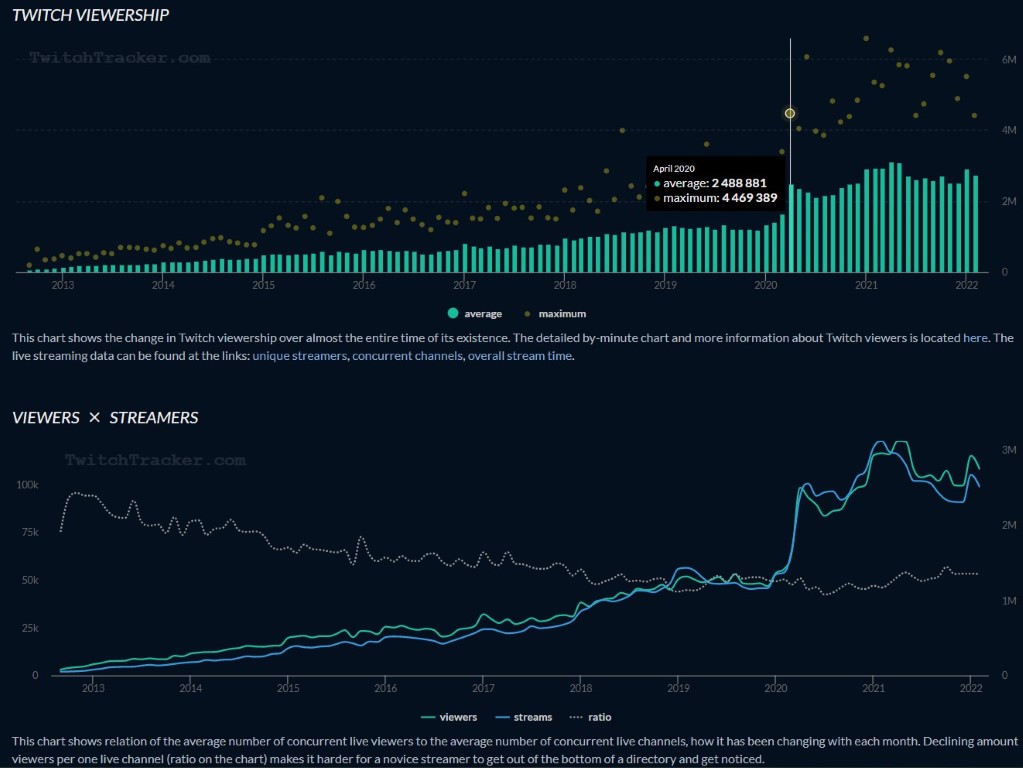Viewport: 1023px width, 768px height.
Task: Click the '6M' label on the Twitch Viewership chart
Action: click(1009, 59)
